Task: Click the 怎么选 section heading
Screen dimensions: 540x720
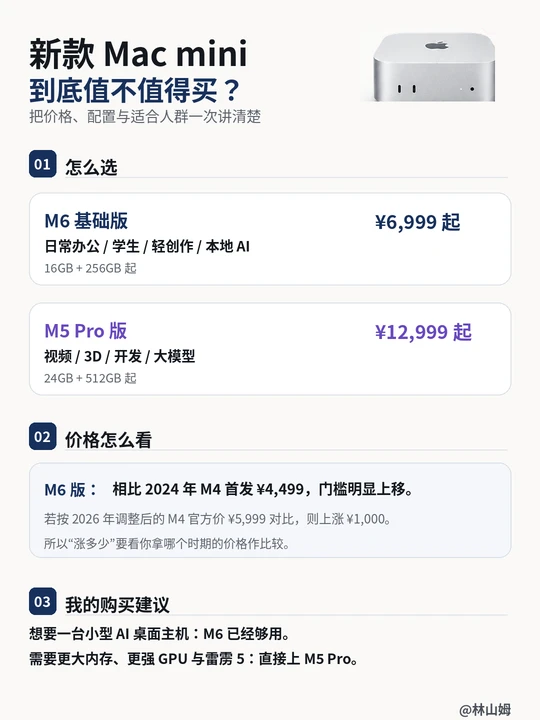Action: [91, 167]
